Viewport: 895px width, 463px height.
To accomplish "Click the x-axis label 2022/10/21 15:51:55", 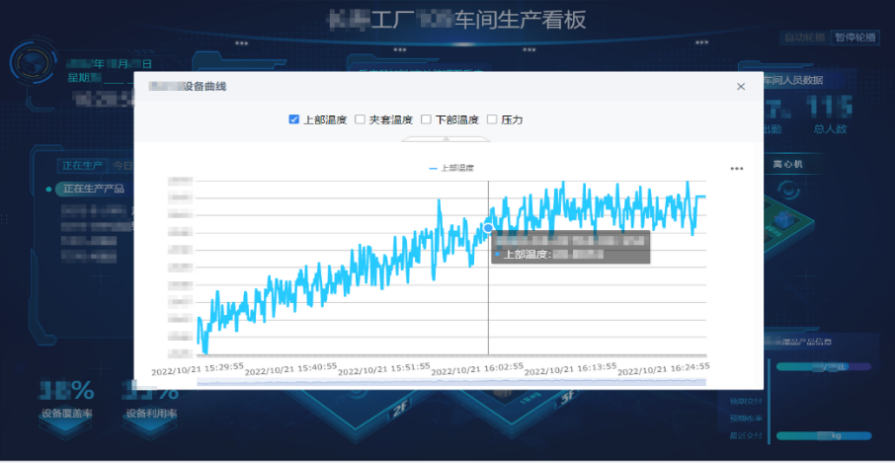I will pyautogui.click(x=384, y=369).
